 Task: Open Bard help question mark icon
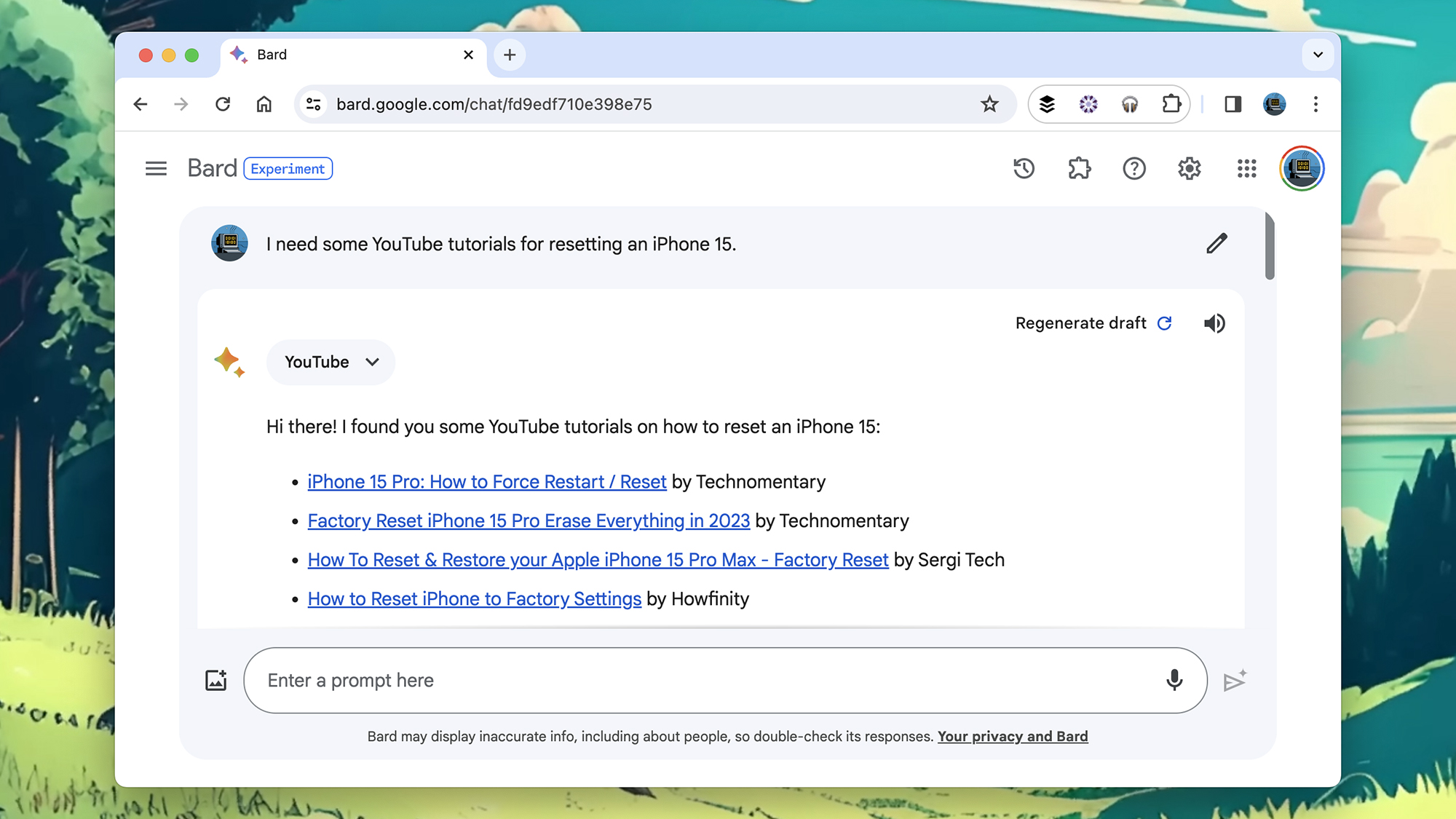[1133, 169]
